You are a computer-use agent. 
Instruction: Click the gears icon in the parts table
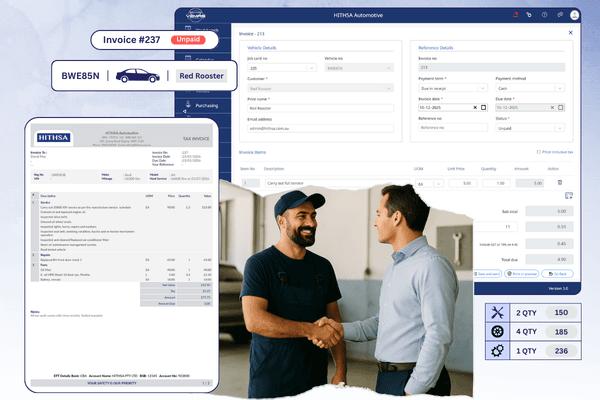(497, 351)
